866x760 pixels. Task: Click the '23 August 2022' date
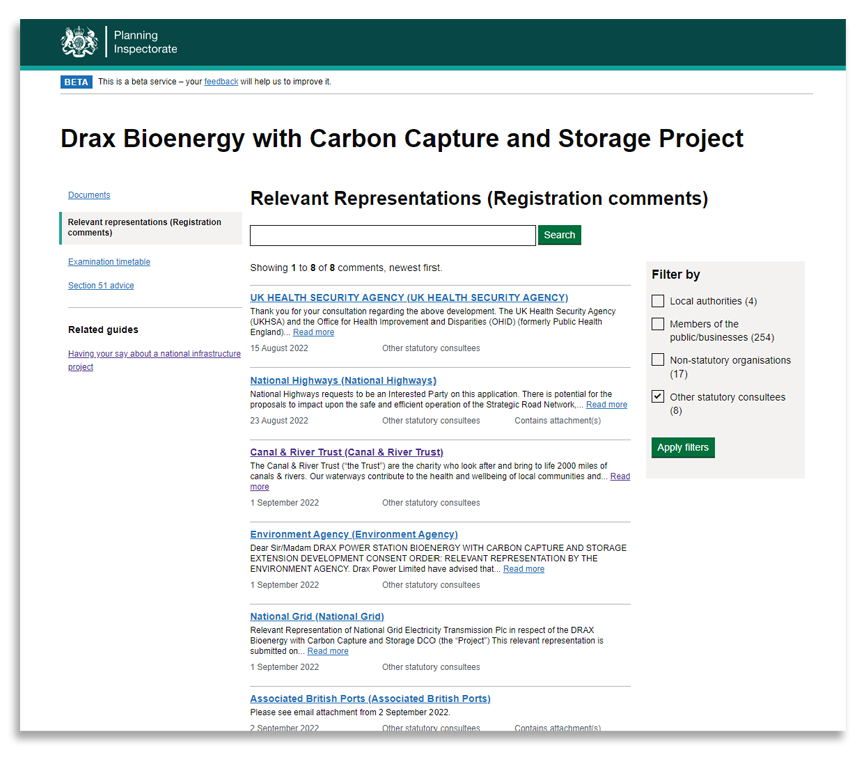click(x=279, y=421)
